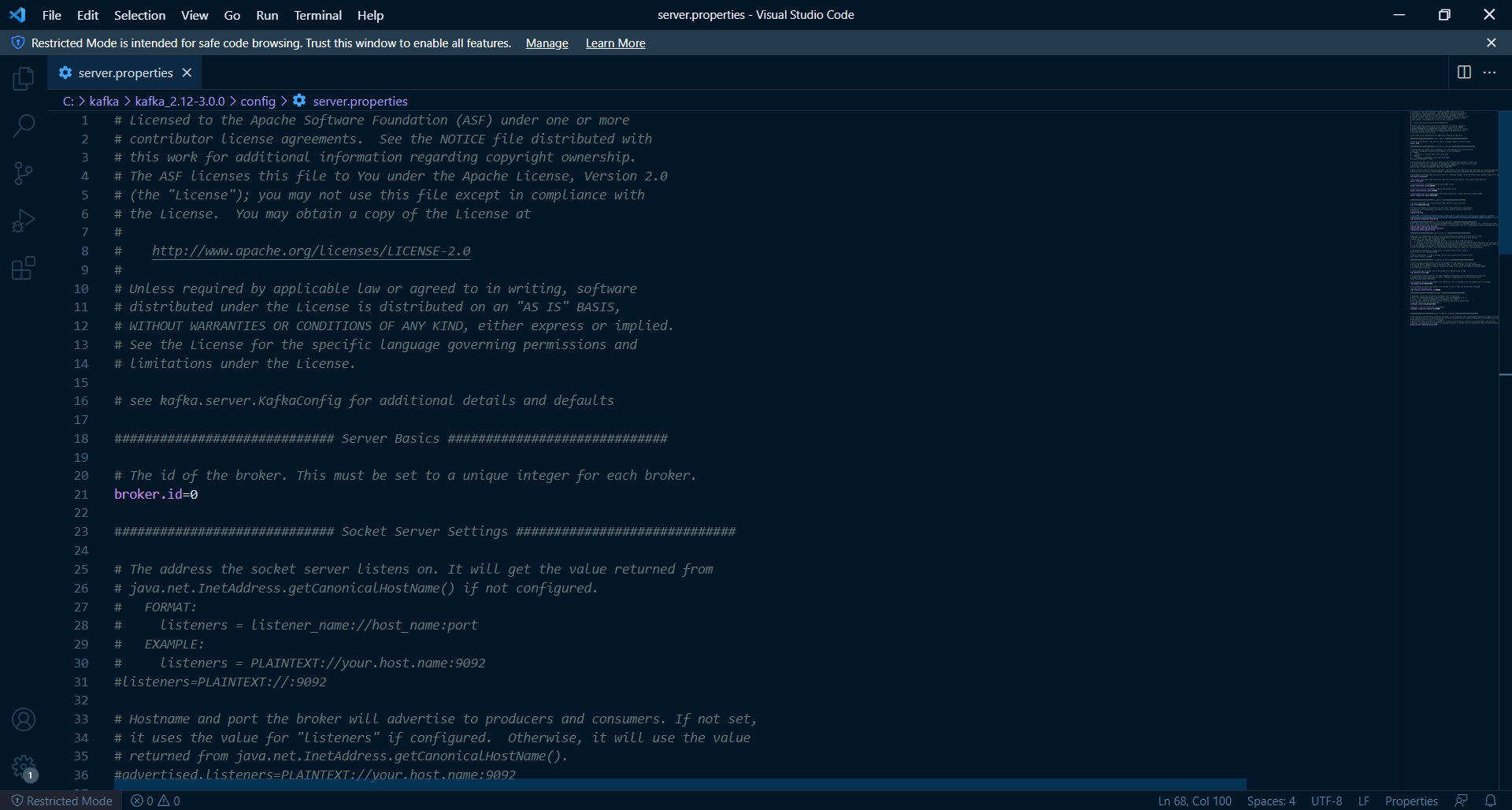Open the Explorer view in activity bar
Viewport: 1512px width, 810px height.
click(24, 78)
